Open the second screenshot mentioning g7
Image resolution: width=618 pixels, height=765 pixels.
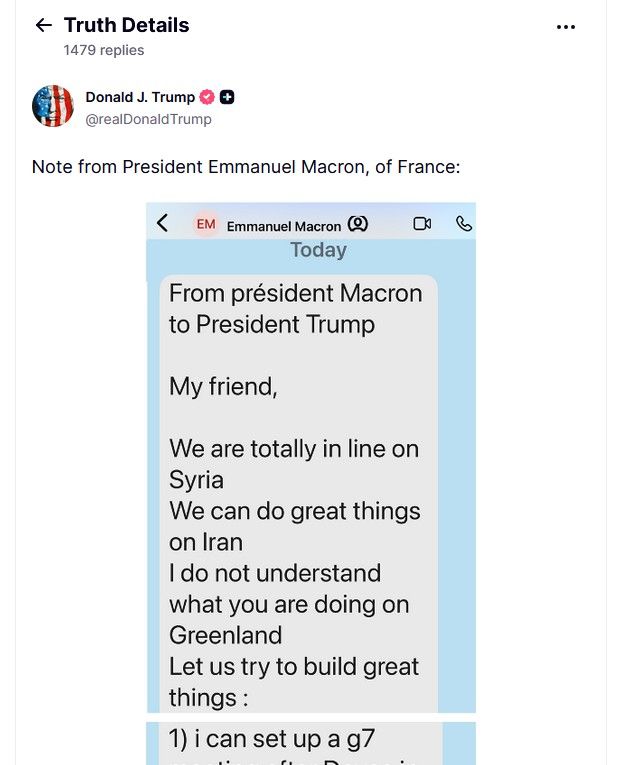[x=311, y=743]
